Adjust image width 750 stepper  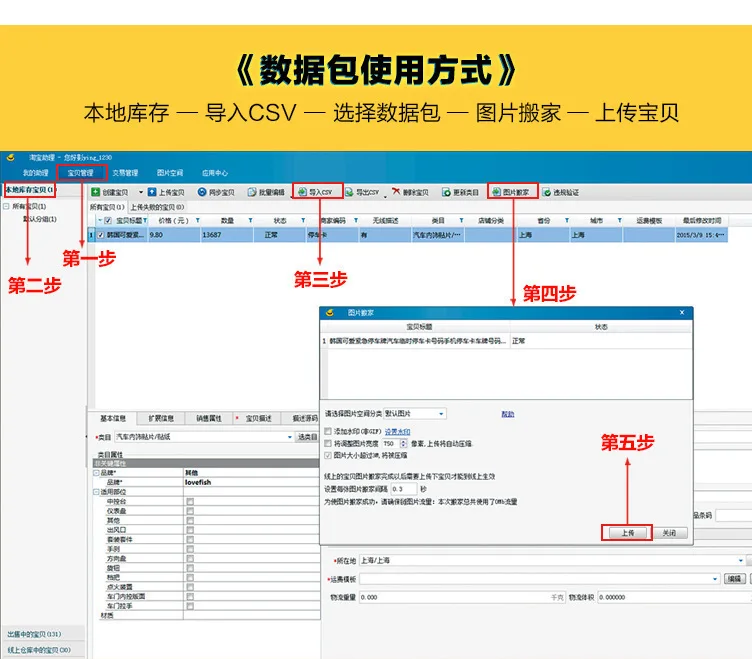click(403, 444)
